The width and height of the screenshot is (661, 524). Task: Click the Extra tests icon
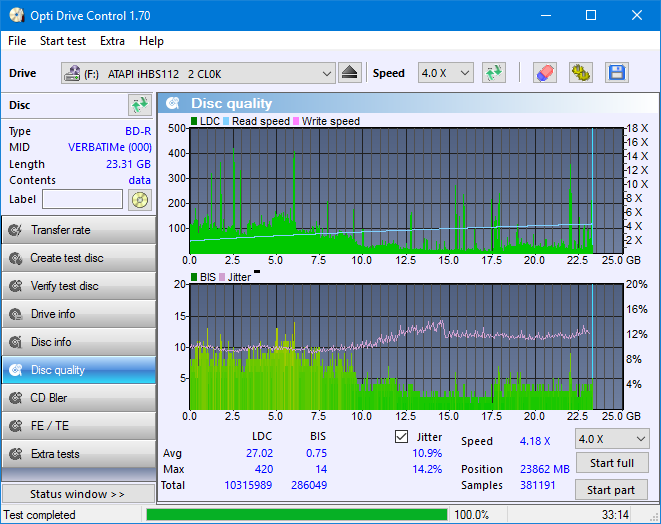tap(16, 454)
